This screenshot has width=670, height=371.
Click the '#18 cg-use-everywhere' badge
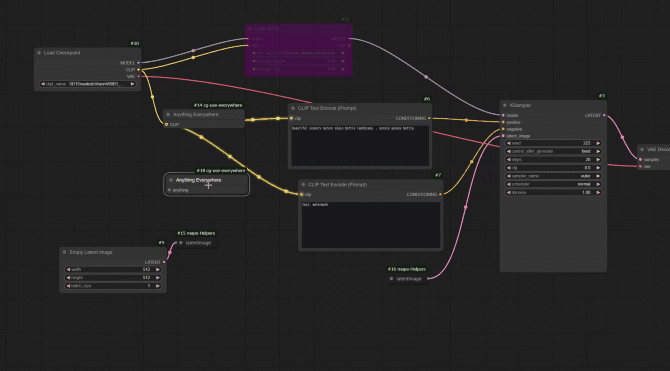tap(221, 171)
